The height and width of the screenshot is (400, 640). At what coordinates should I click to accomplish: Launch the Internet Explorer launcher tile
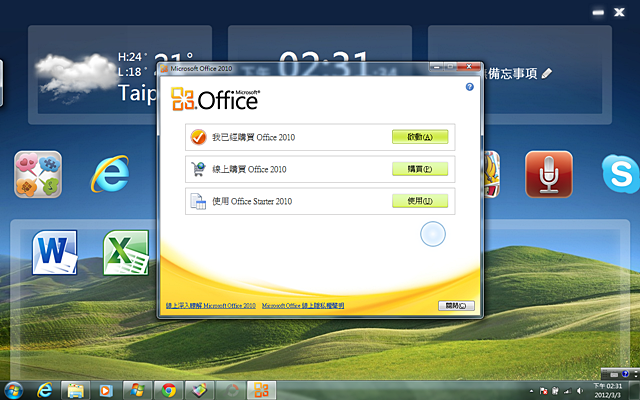point(110,174)
